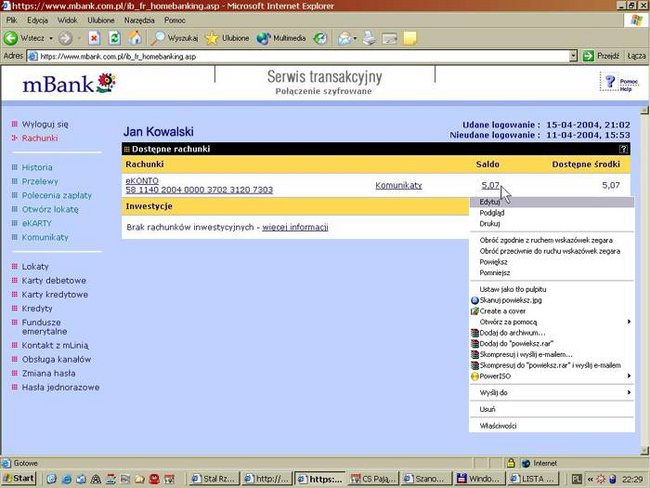Click the Wyloguj się link
The image size is (650, 488).
click(x=45, y=124)
